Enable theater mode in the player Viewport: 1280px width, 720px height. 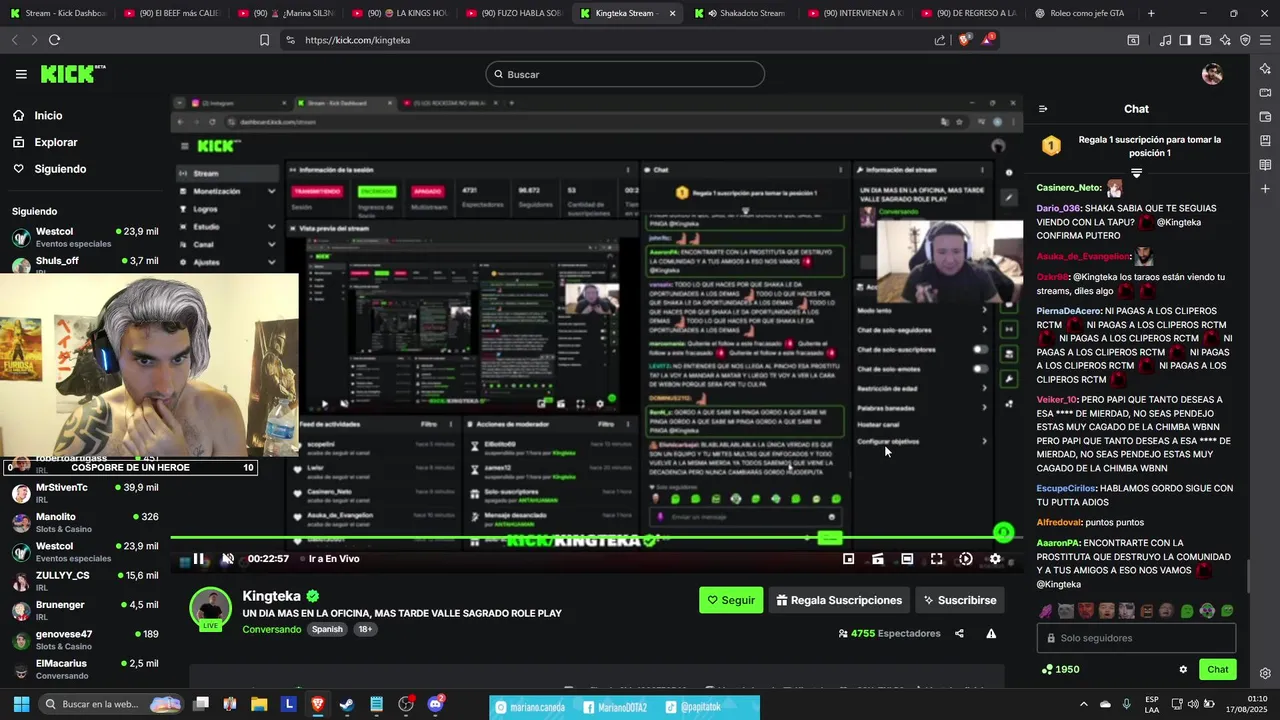coord(907,559)
